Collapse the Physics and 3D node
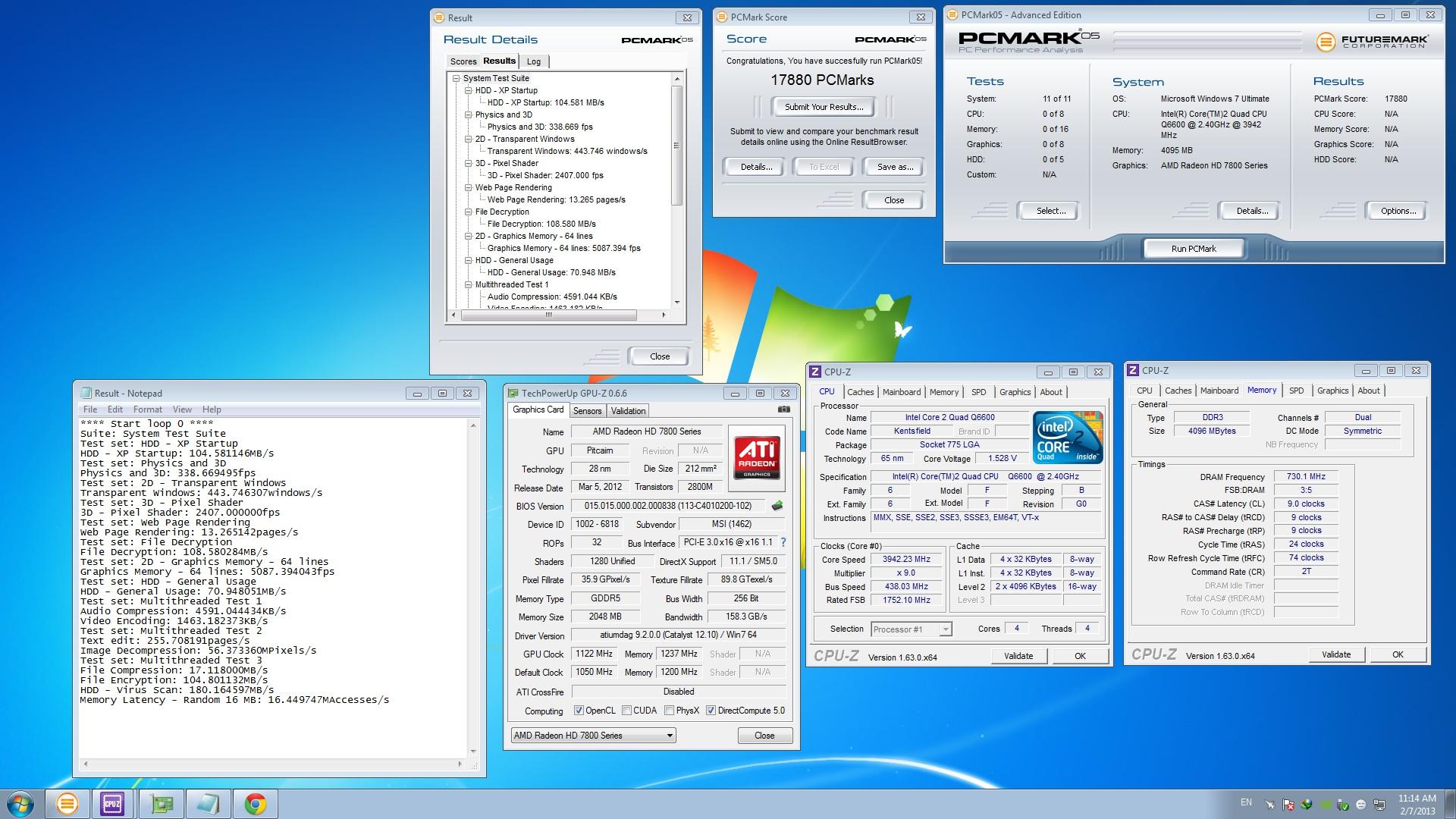1456x819 pixels. 468,115
